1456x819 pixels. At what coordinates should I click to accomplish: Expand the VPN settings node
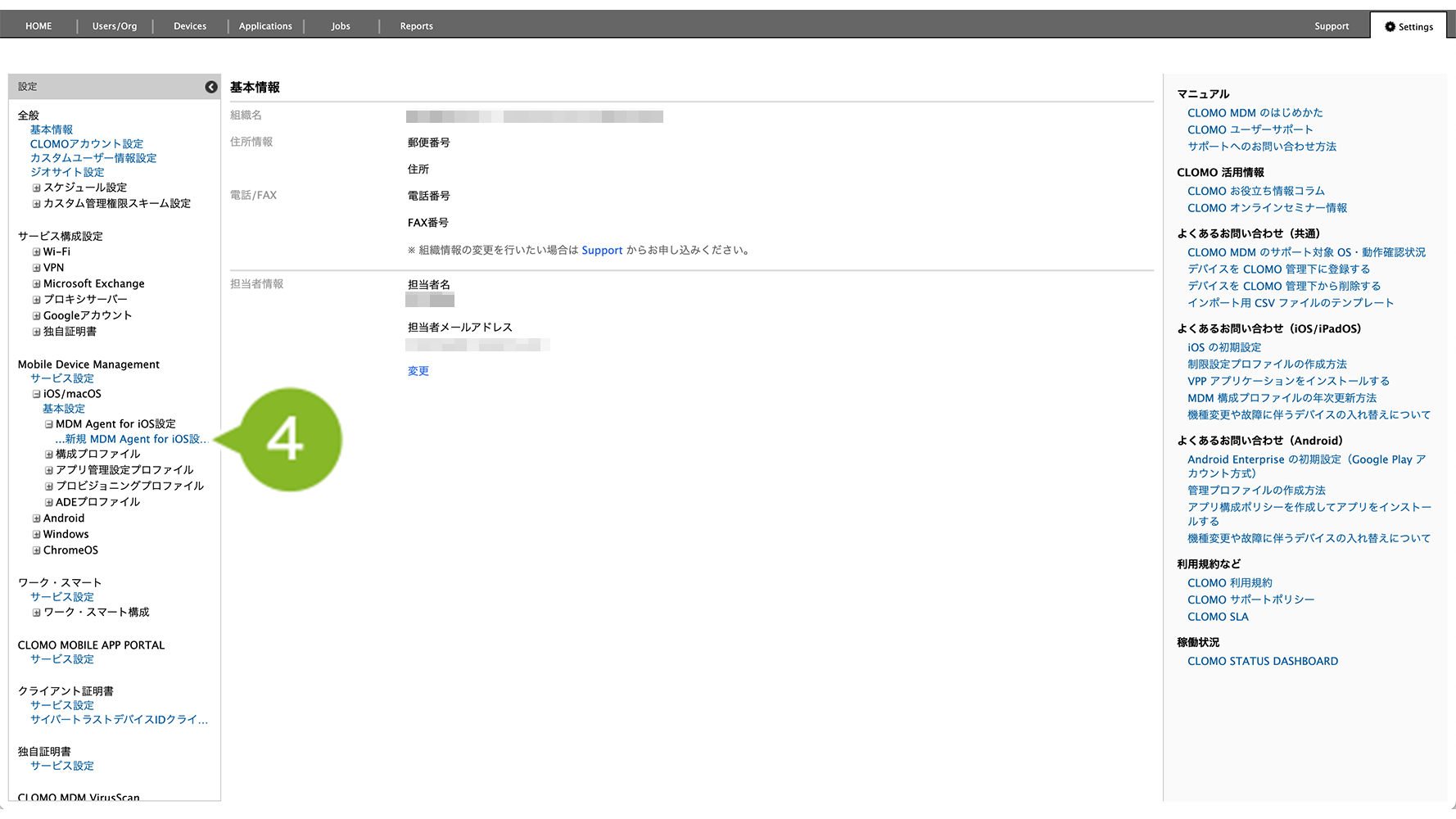tap(36, 268)
